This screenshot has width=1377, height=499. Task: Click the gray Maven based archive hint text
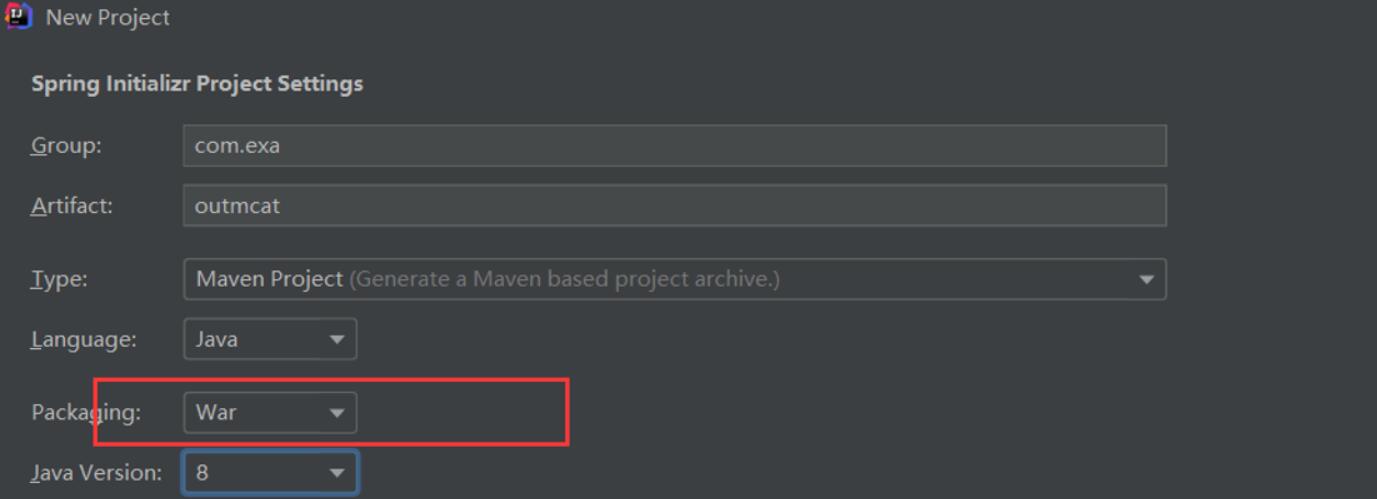coord(565,280)
